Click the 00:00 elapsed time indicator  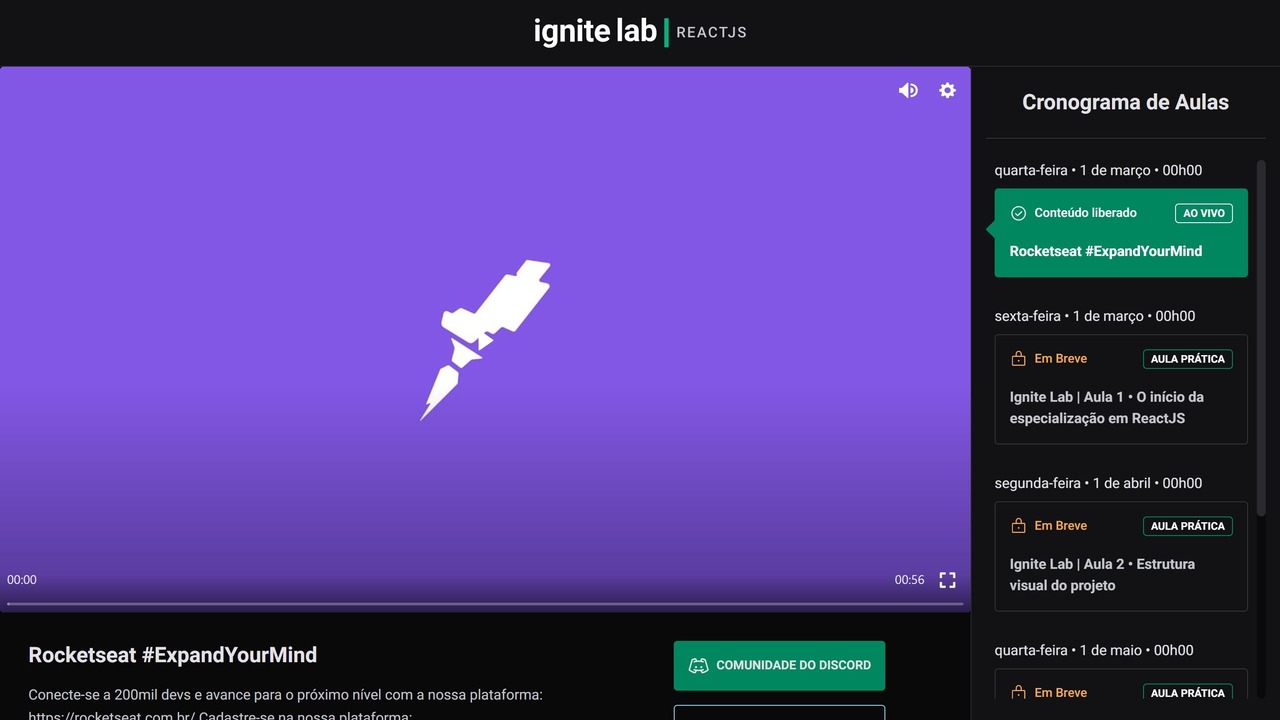pos(22,580)
